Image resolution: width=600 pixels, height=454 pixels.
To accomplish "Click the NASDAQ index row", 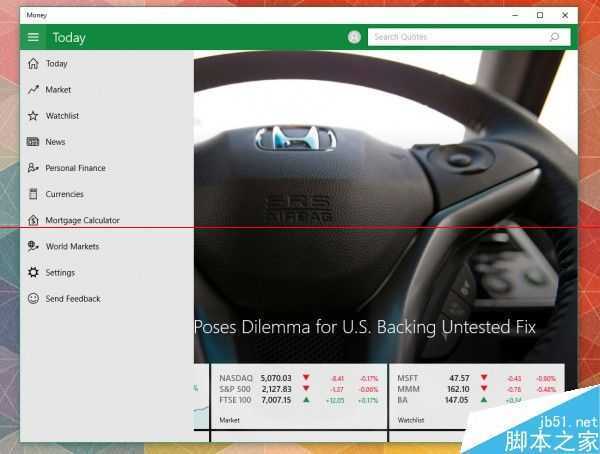I will (299, 378).
